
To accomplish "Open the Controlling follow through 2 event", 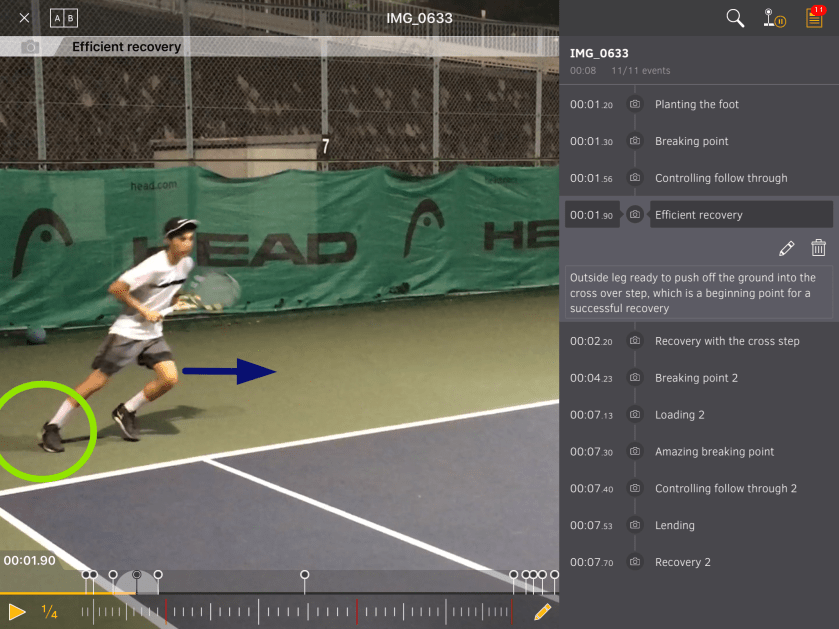I will point(725,488).
